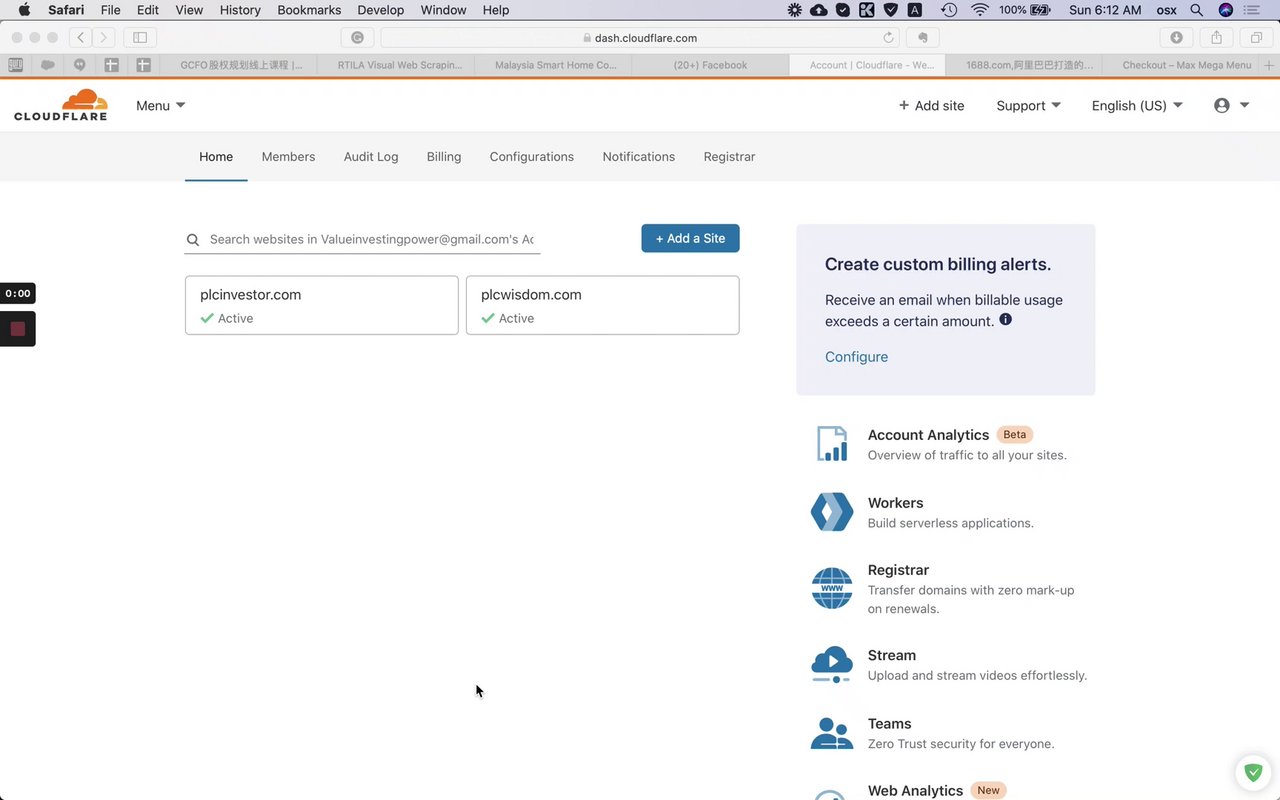Click the Configure link
This screenshot has width=1280, height=800.
tap(856, 357)
